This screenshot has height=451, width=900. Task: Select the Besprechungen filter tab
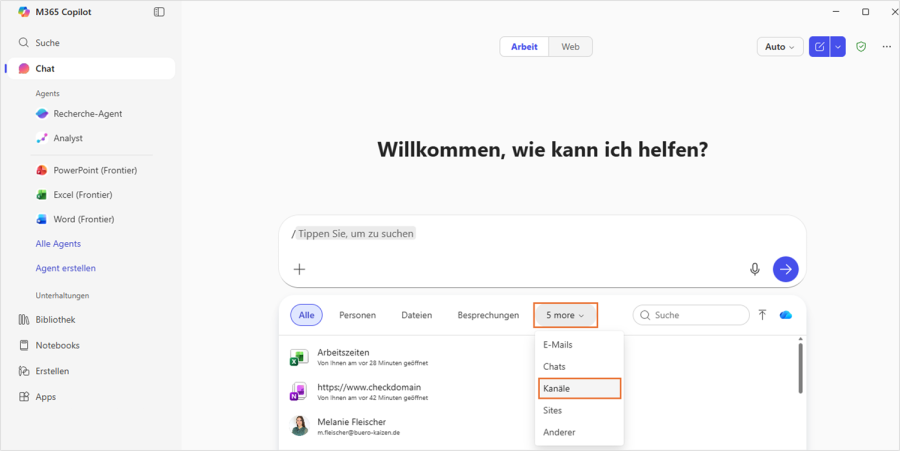pos(488,315)
